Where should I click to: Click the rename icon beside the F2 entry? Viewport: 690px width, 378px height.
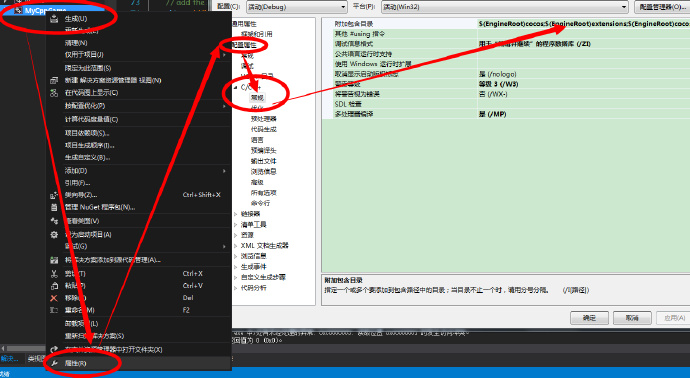[x=54, y=310]
